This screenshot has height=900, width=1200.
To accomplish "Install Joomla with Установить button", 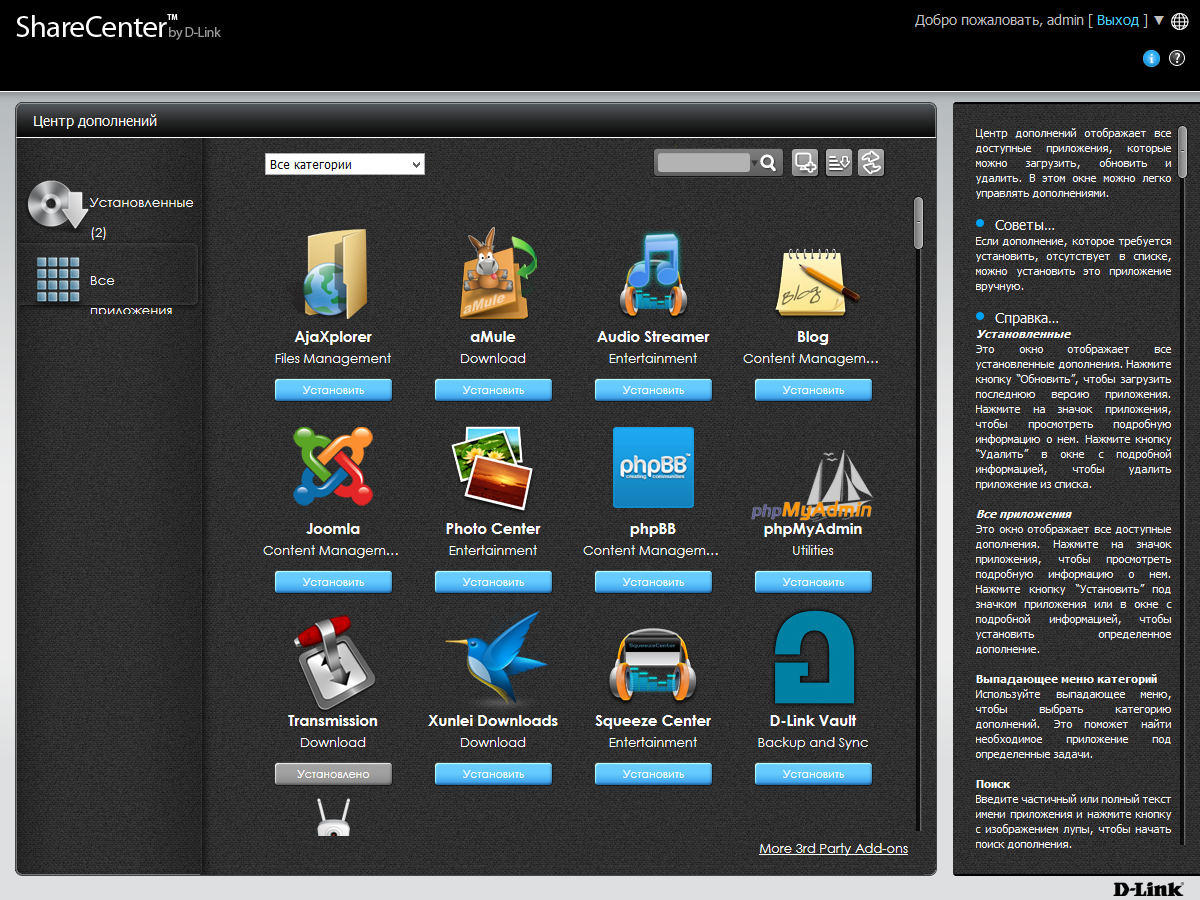I will (333, 582).
